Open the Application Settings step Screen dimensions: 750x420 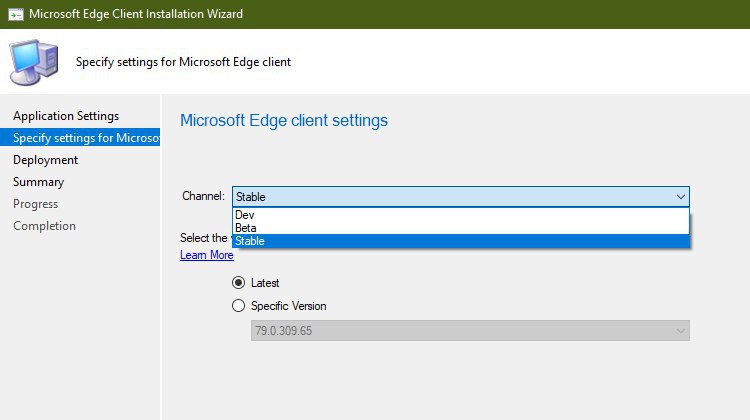point(66,116)
